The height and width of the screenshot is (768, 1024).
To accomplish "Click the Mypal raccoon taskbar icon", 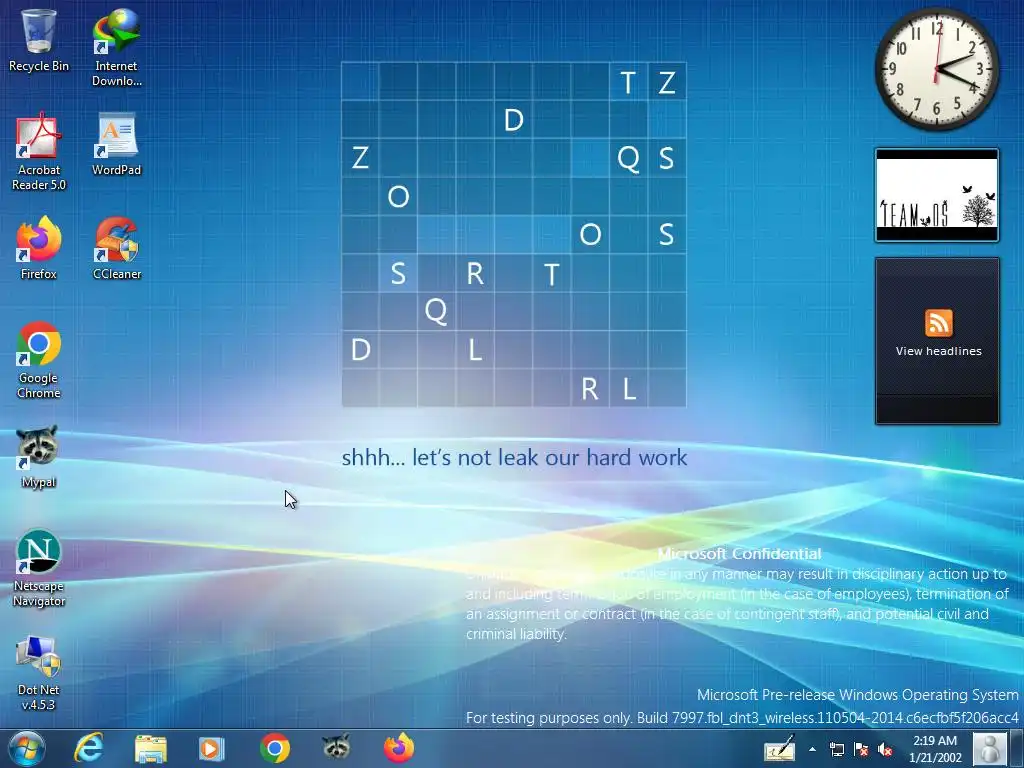I will (x=336, y=747).
